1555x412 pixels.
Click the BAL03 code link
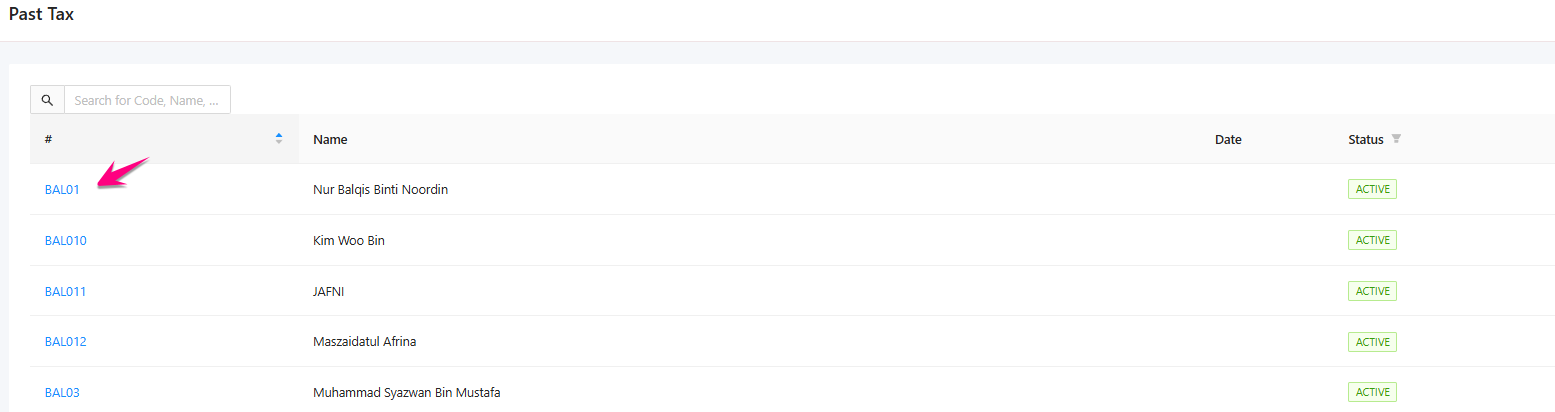[62, 393]
